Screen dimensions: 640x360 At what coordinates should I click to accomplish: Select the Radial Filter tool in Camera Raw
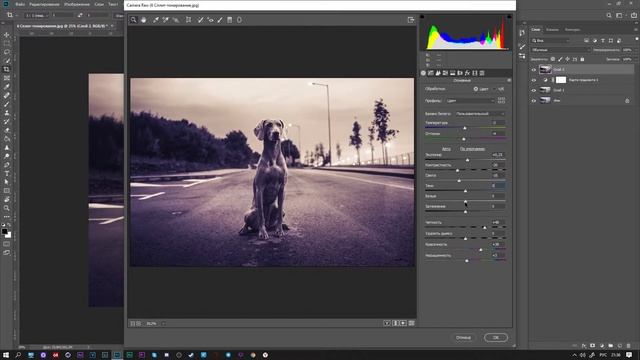[x=239, y=20]
